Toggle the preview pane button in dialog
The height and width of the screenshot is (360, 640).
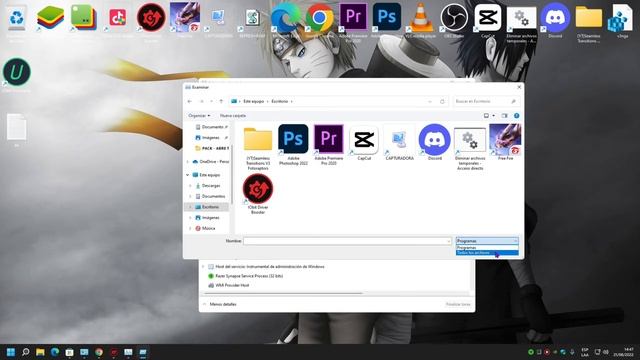tap(504, 116)
